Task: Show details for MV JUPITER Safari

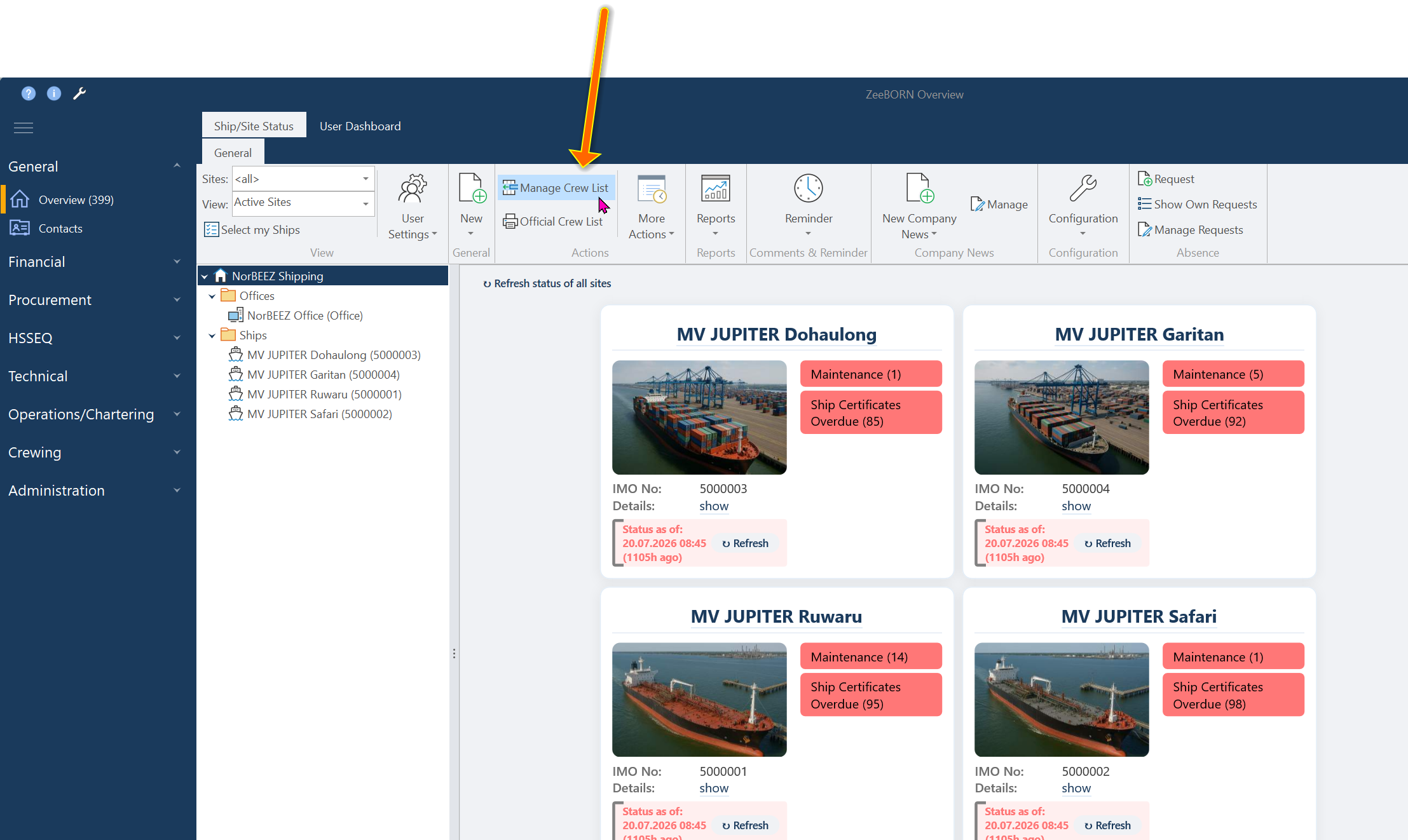Action: 1076,789
